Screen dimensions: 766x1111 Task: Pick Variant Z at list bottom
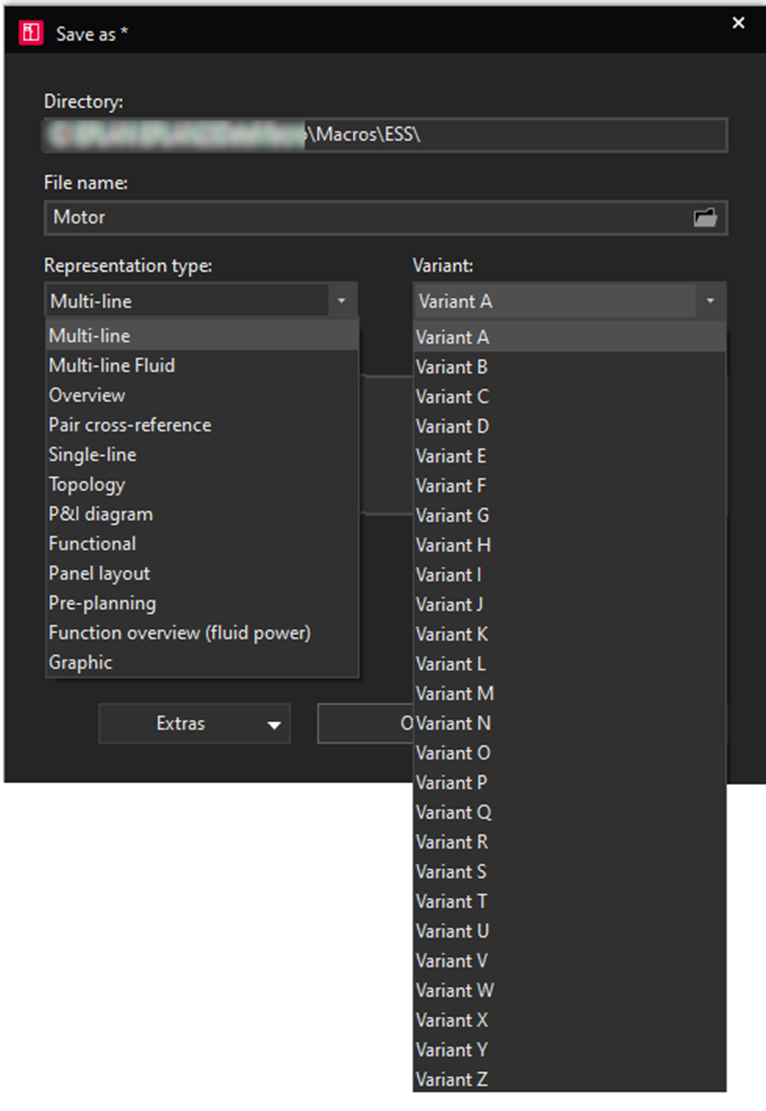[452, 1080]
